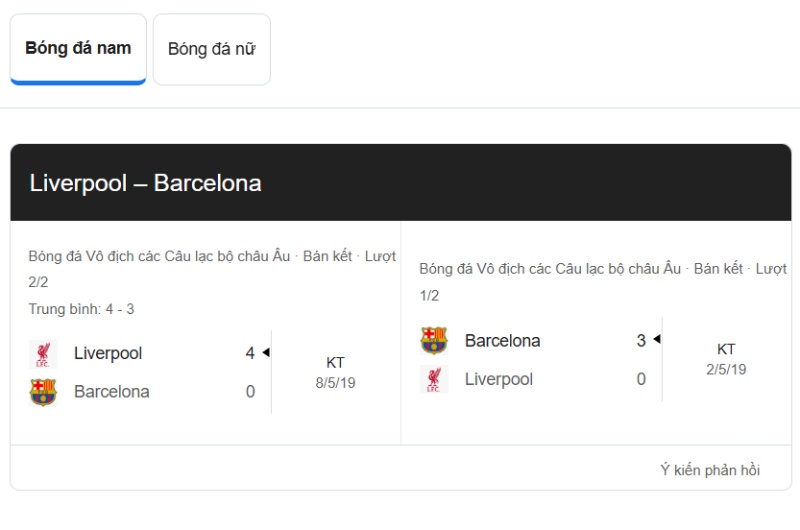Click Liverpool crest in the 8/5/19 match
The height and width of the screenshot is (530, 800).
pos(43,354)
